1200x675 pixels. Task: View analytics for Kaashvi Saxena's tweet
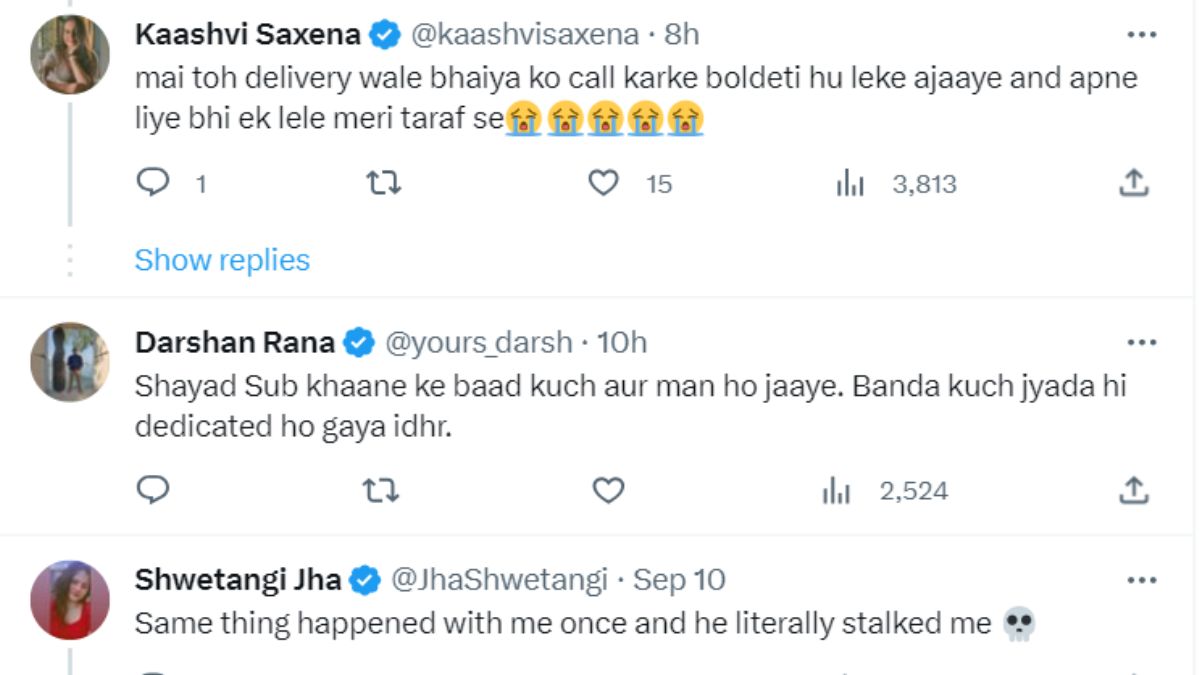tap(850, 184)
